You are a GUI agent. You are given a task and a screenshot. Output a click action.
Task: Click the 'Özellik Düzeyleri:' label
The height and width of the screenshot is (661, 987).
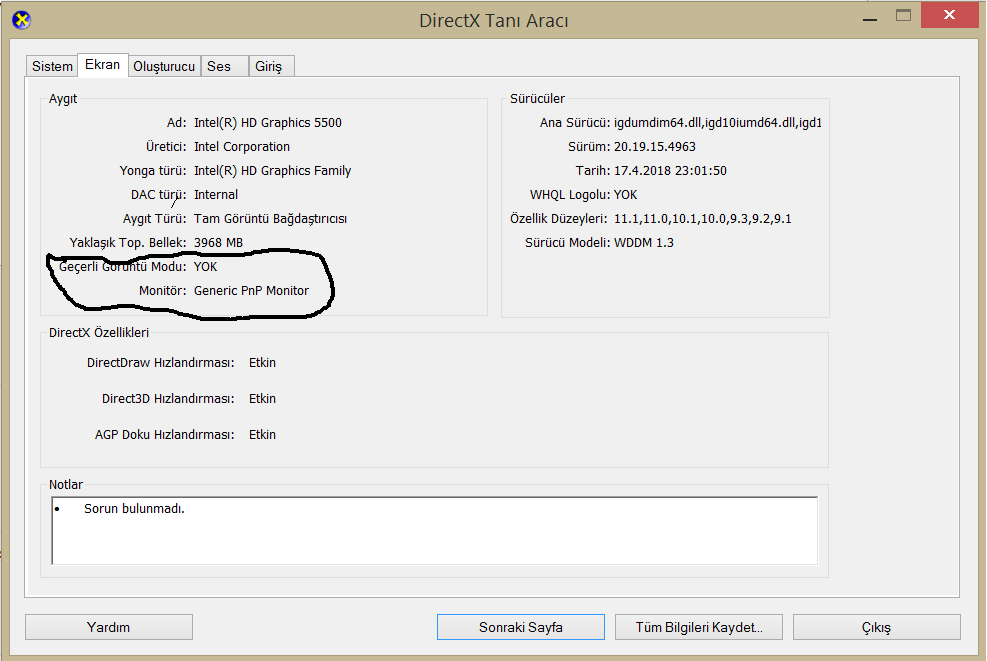[558, 218]
